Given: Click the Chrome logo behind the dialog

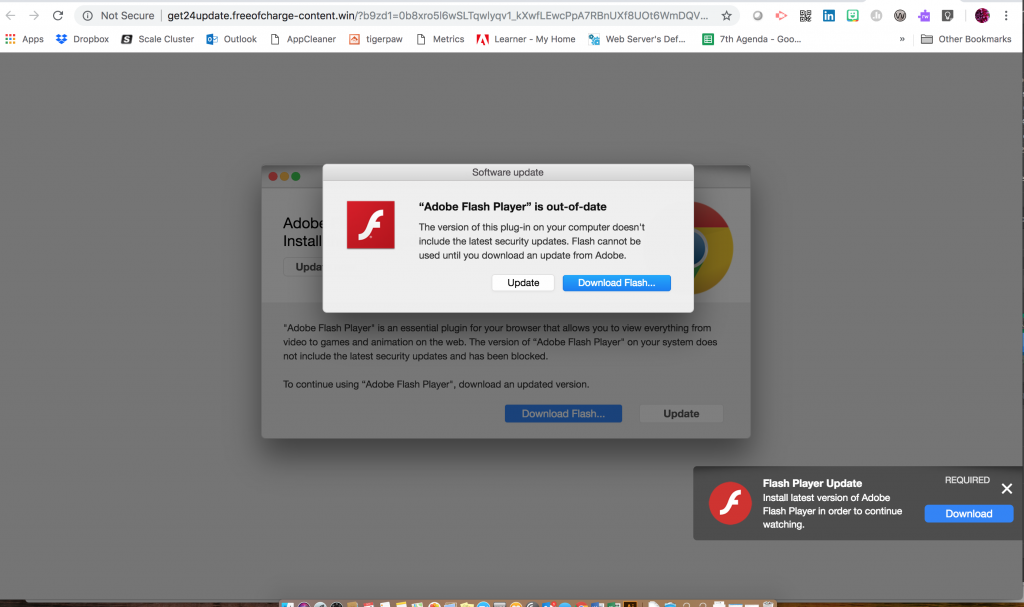Looking at the screenshot, I should point(713,248).
